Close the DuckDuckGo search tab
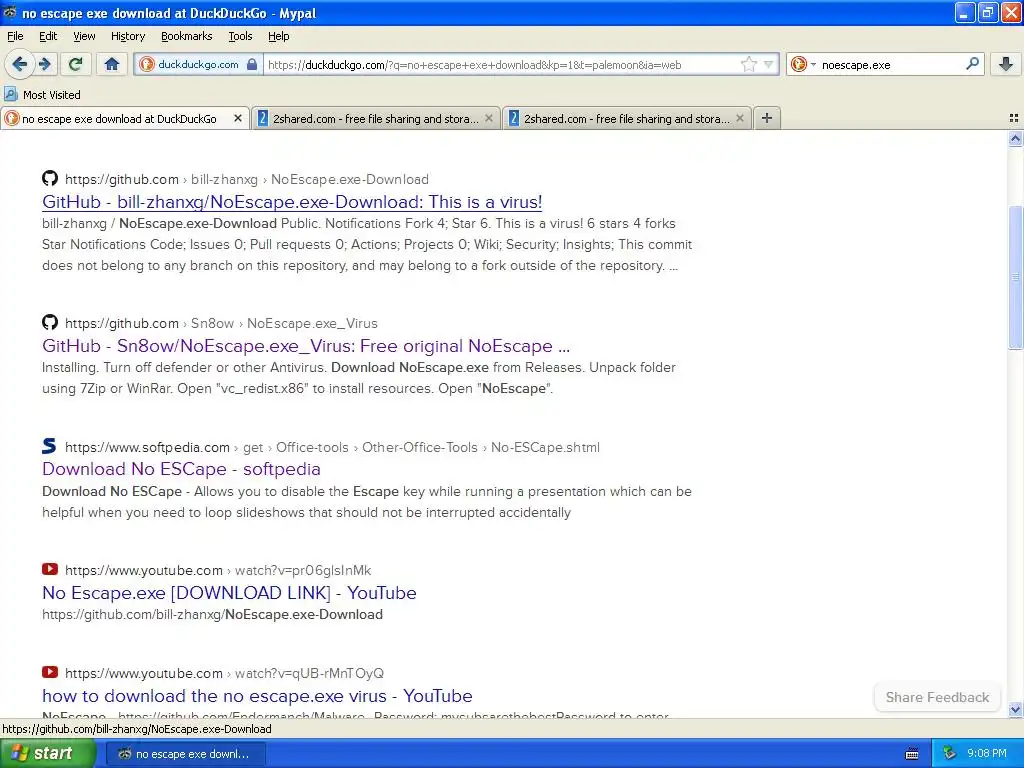This screenshot has width=1024, height=768. (238, 118)
